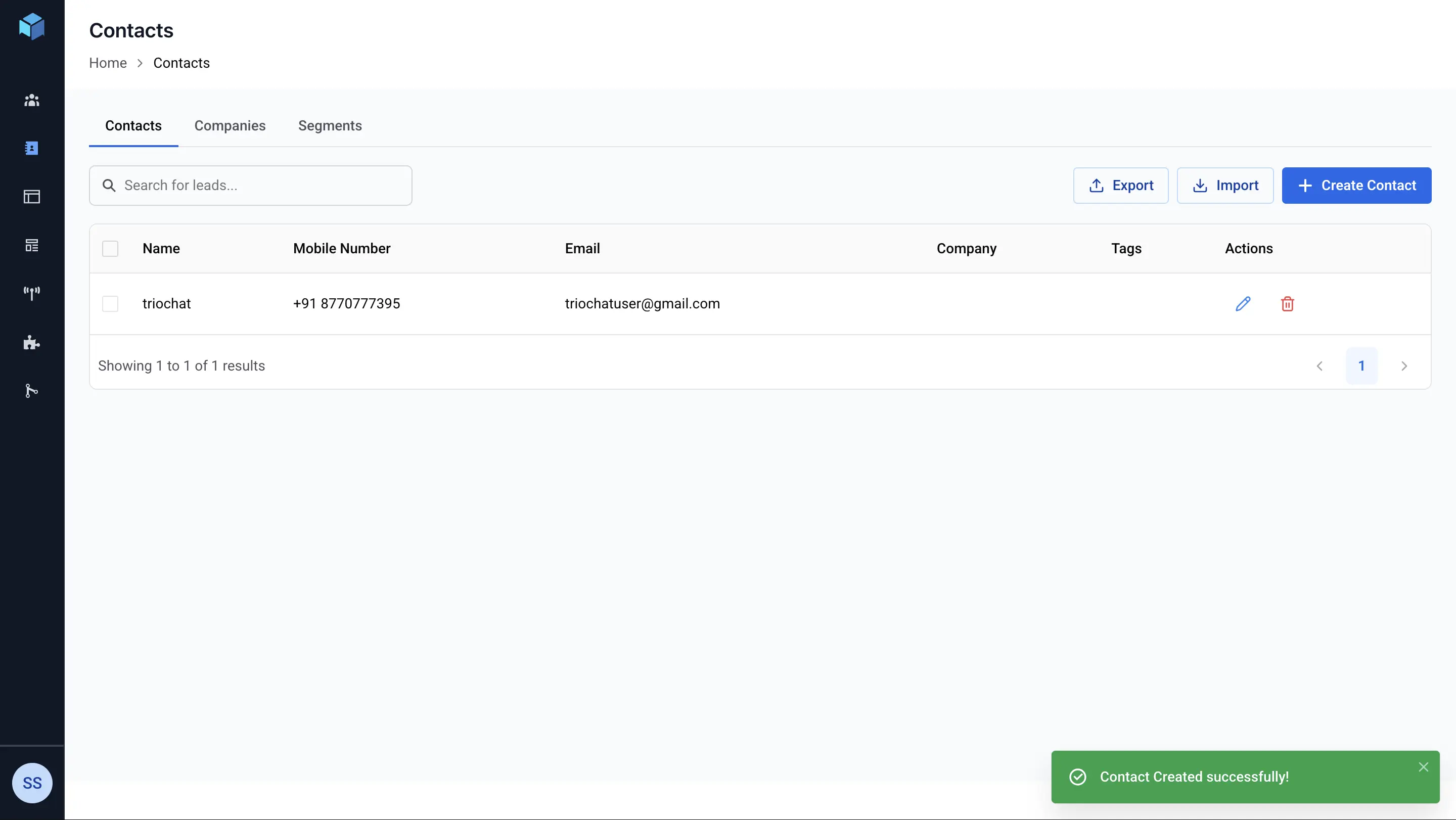The width and height of the screenshot is (1456, 820).
Task: Dismiss the Contact Created successfully notification
Action: 1424,767
